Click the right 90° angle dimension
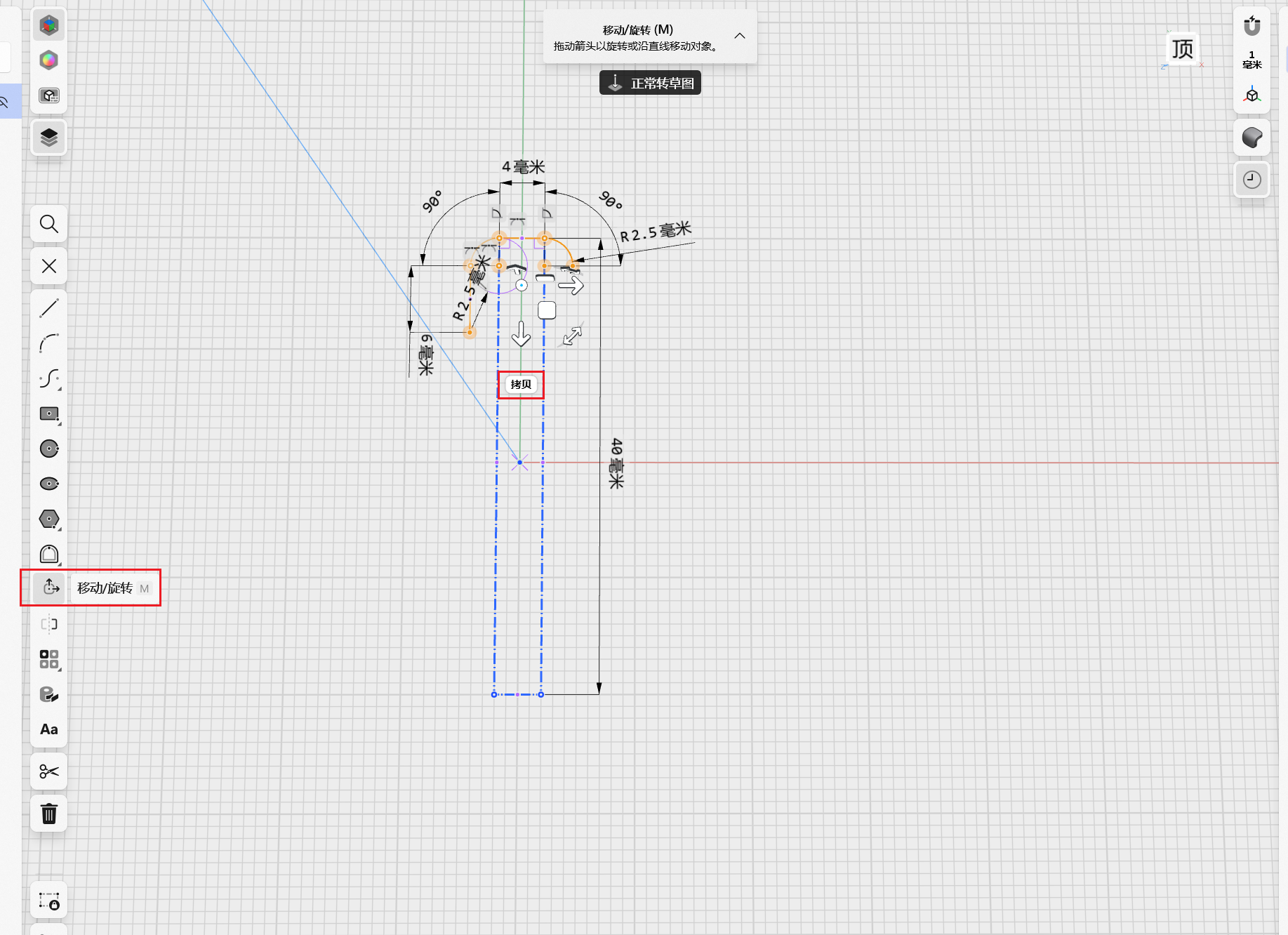 611,201
